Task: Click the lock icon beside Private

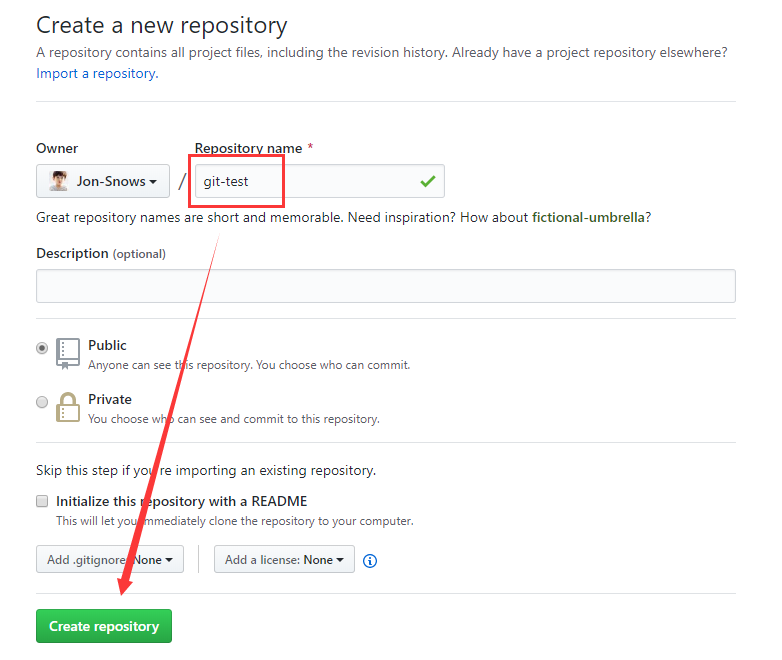Action: point(68,407)
